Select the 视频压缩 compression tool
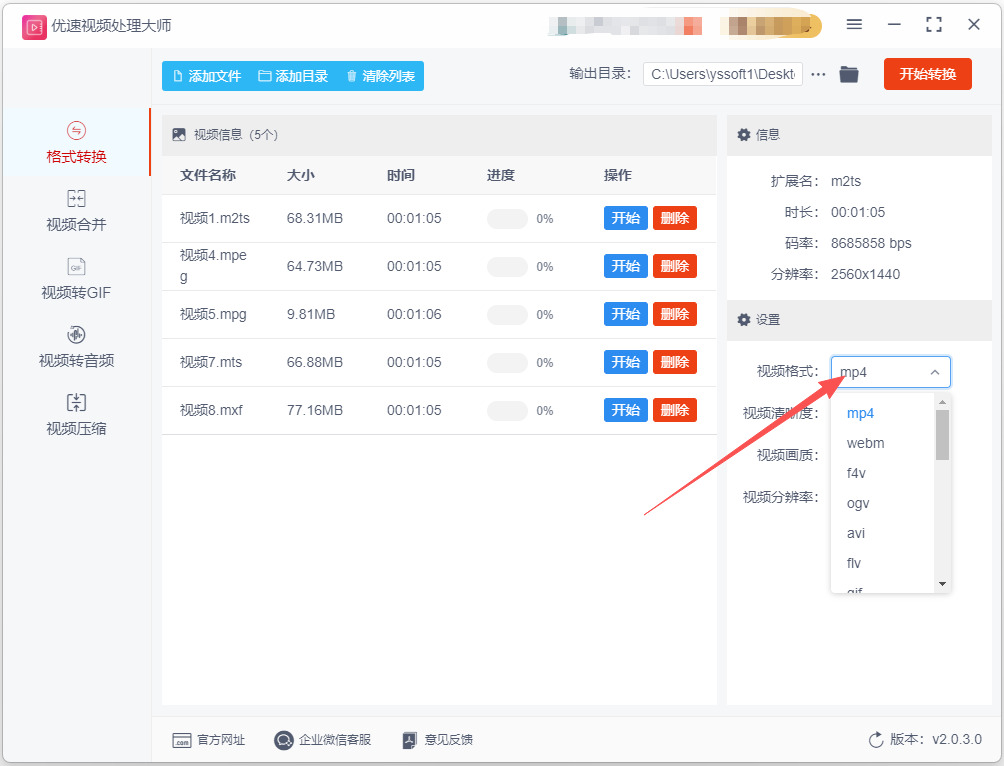Screen dimensions: 1004x766 (x=76, y=415)
